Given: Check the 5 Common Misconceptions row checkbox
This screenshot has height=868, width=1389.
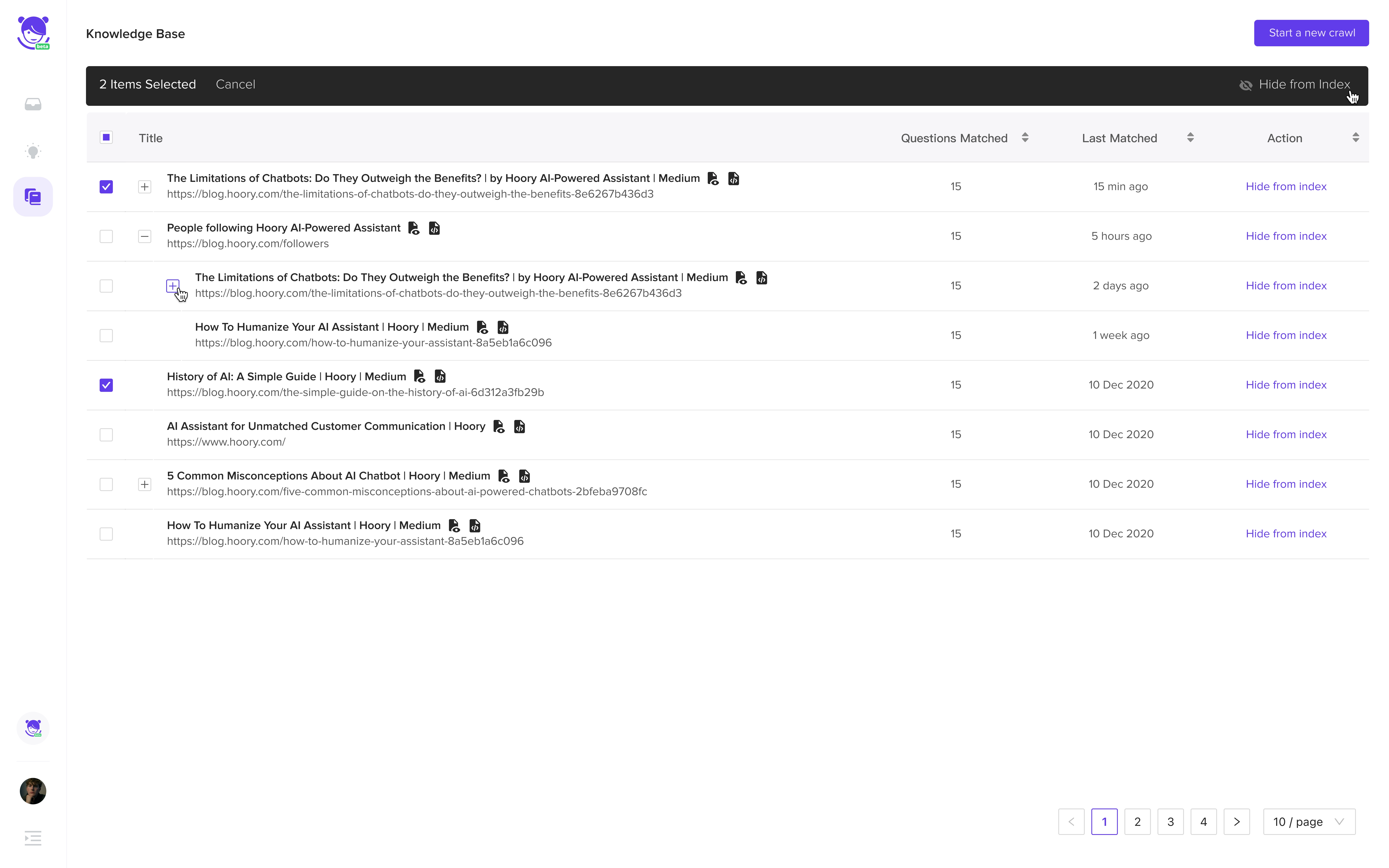Looking at the screenshot, I should click(106, 484).
